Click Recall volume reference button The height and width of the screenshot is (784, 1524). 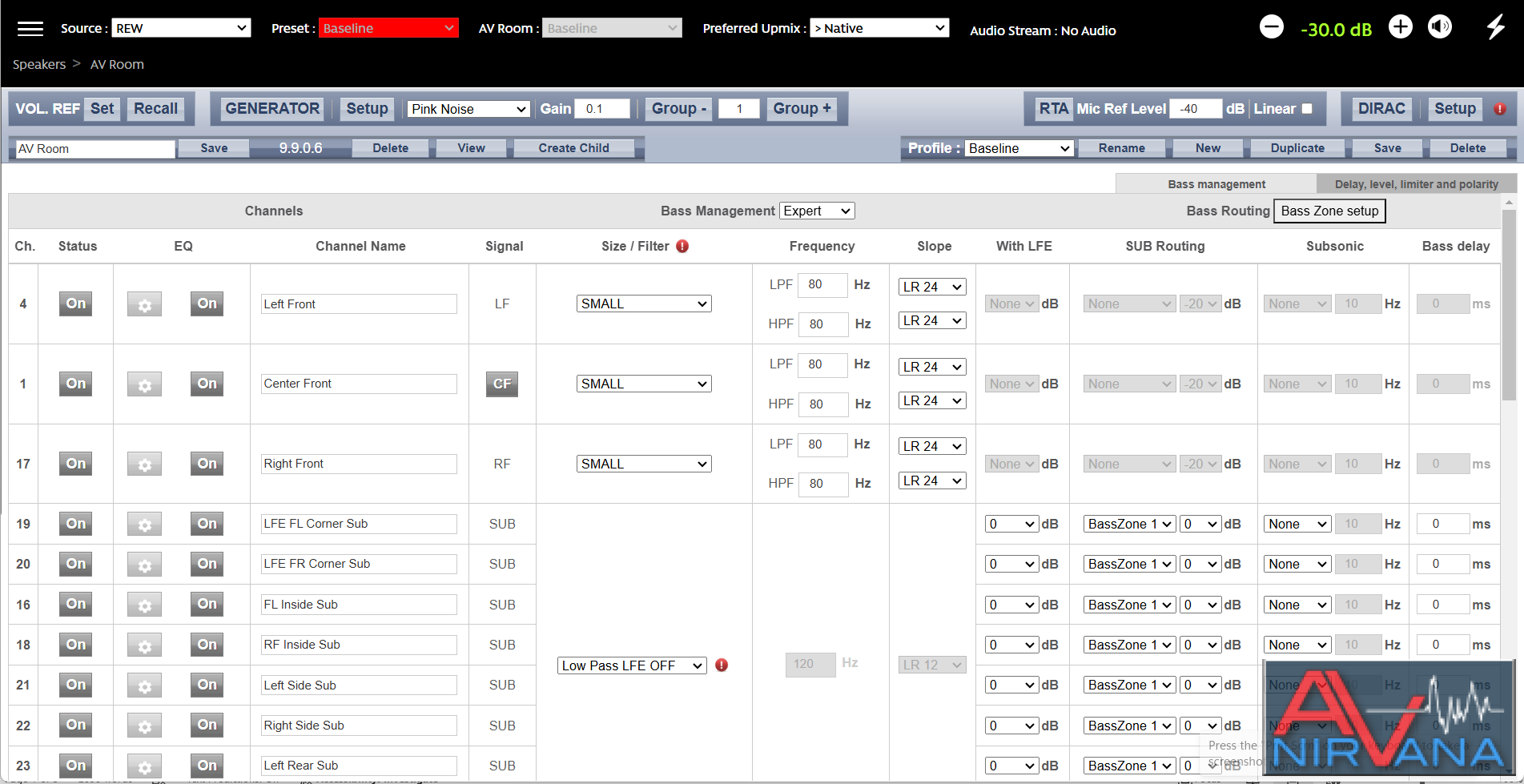click(155, 109)
